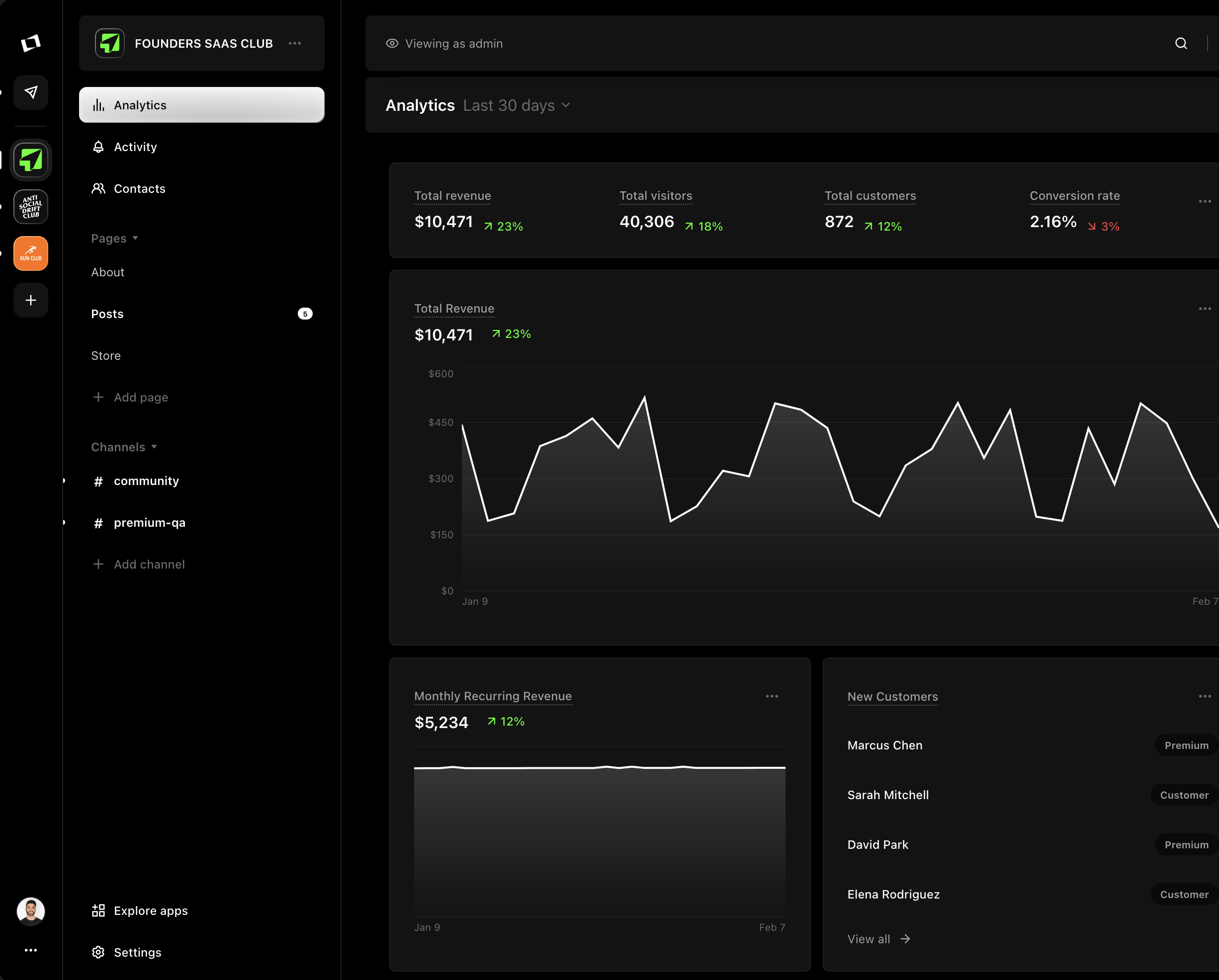The height and width of the screenshot is (980, 1219).
Task: Open your profile avatar at bottom left
Action: [x=31, y=910]
